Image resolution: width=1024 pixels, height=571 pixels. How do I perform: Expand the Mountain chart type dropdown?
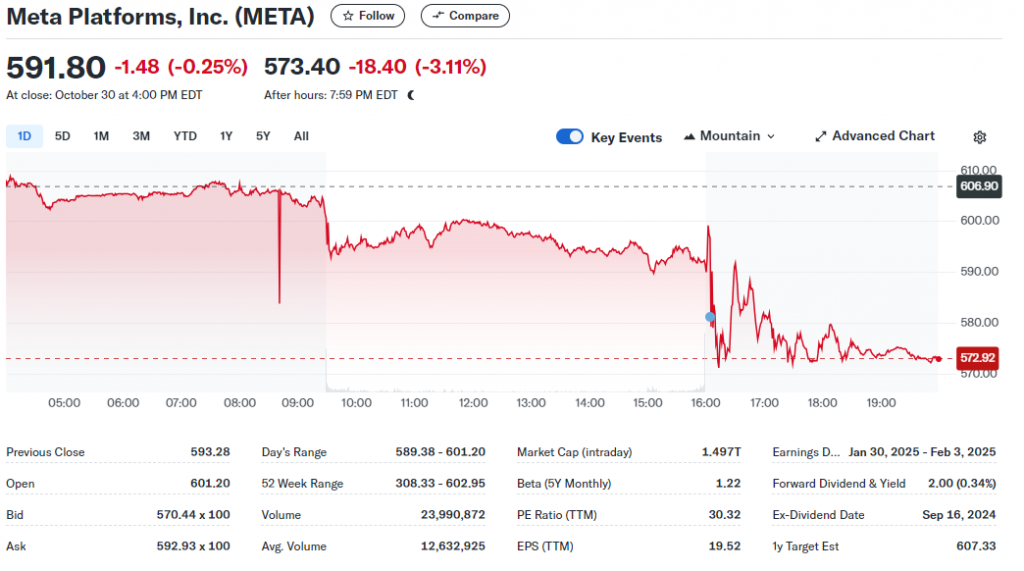tap(729, 137)
